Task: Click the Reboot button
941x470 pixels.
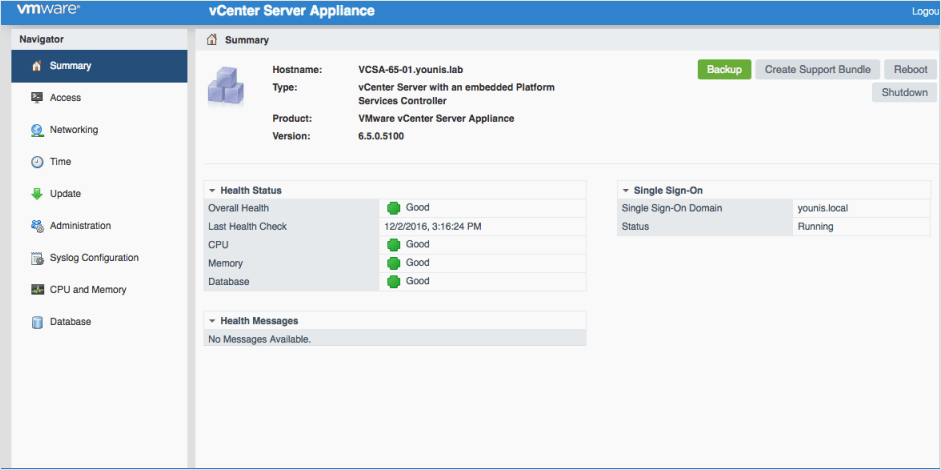Action: click(x=910, y=70)
